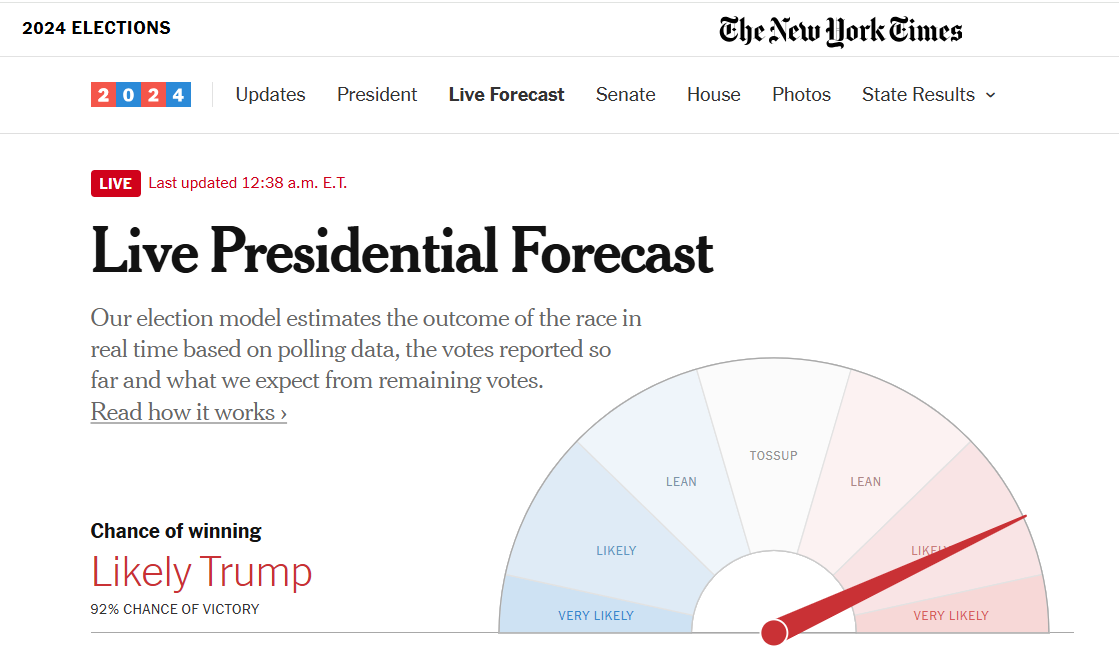
Task: View the Photos section
Action: coord(801,95)
